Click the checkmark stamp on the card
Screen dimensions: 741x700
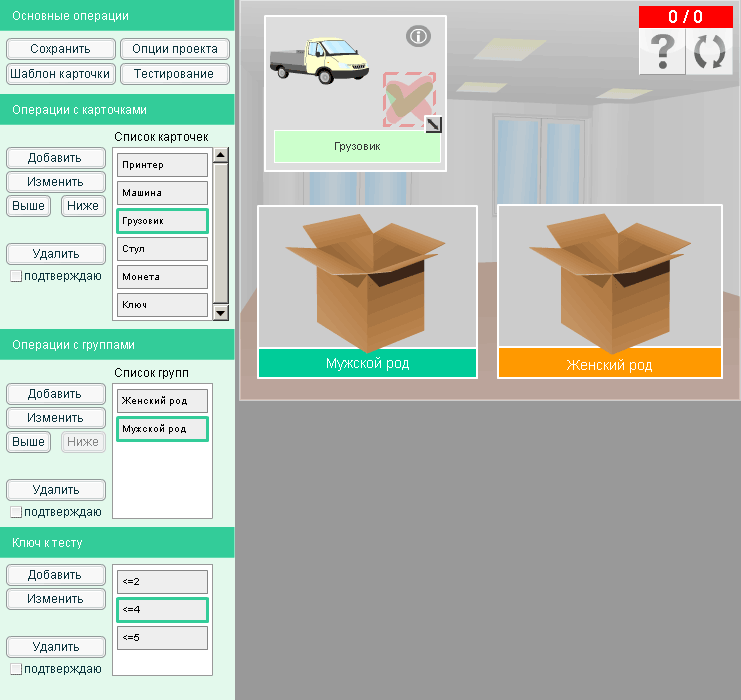point(409,99)
